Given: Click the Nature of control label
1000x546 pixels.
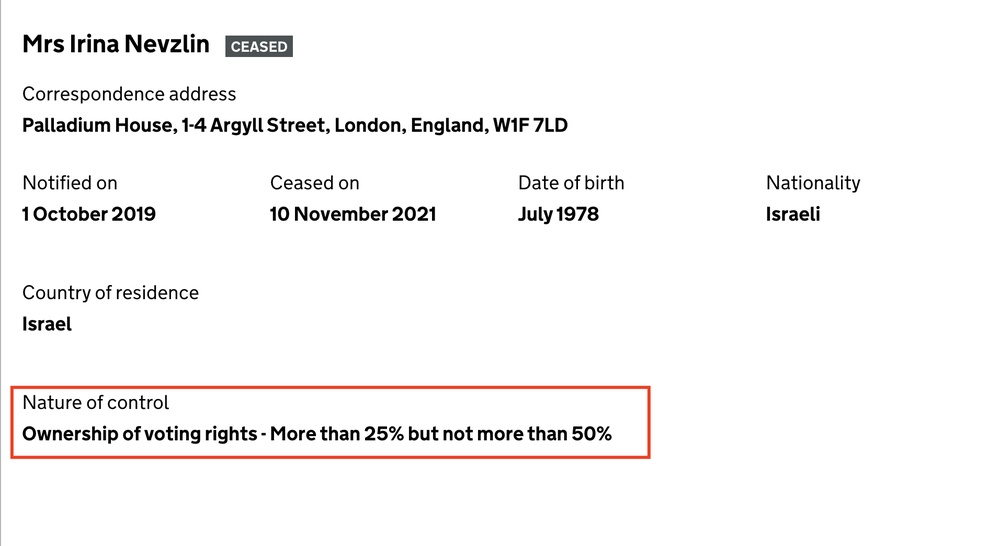Looking at the screenshot, I should [96, 403].
